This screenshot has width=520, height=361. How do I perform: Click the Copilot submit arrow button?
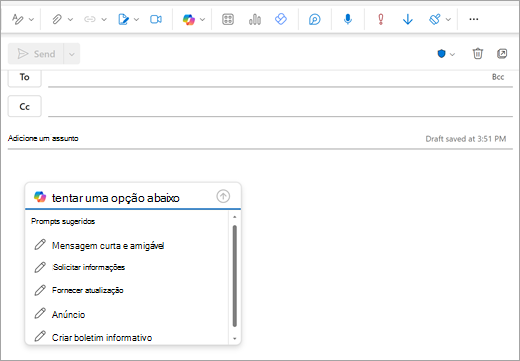coord(223,196)
